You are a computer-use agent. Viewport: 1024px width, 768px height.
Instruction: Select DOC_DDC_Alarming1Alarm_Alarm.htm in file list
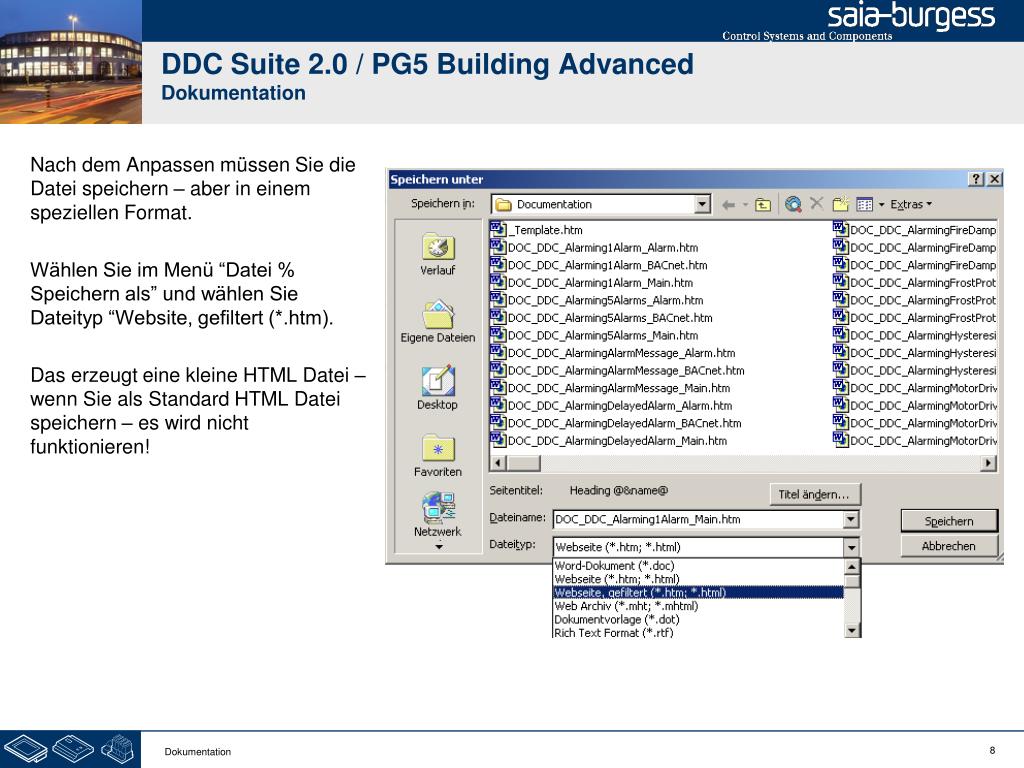tap(594, 248)
